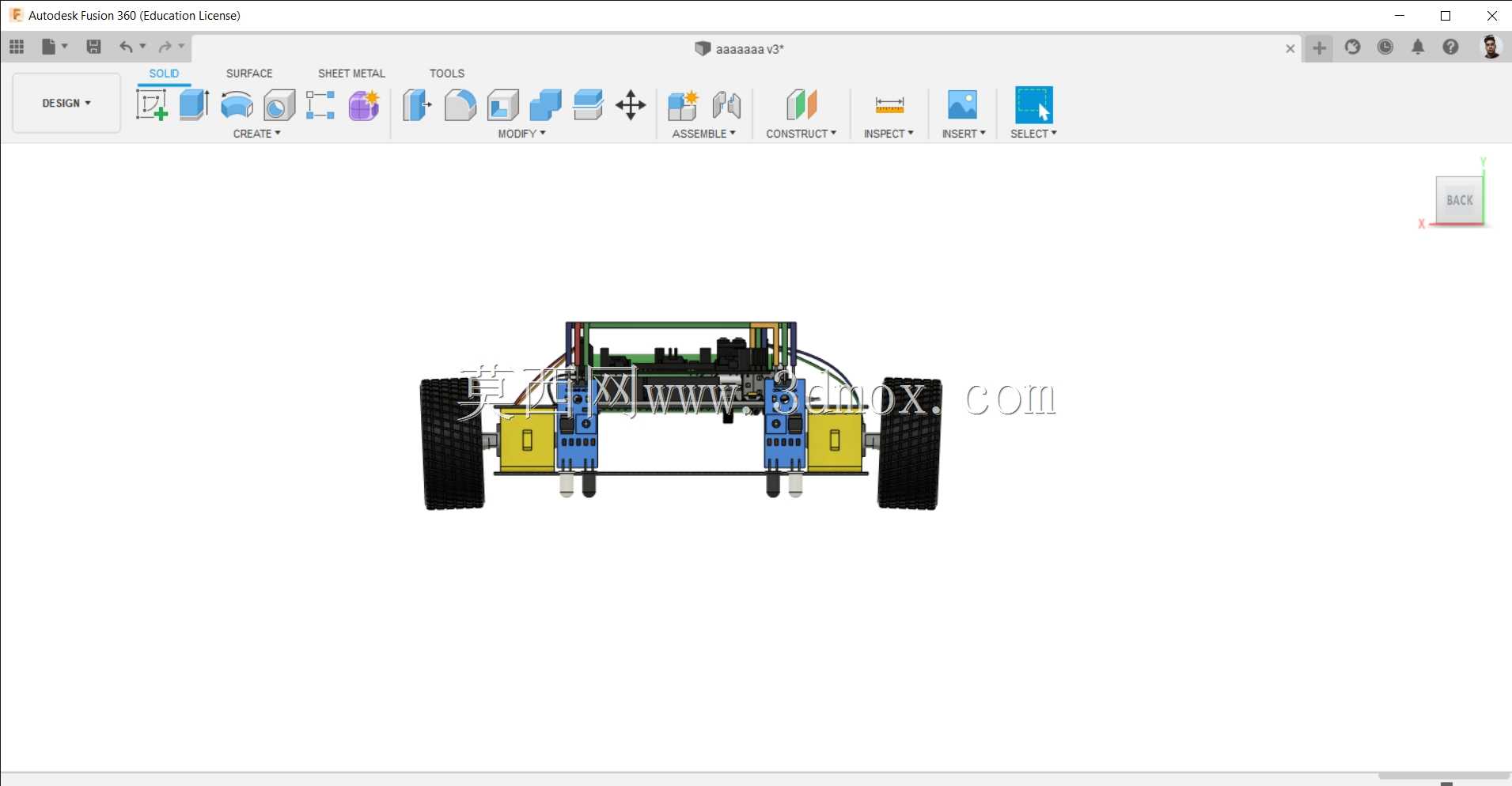Switch to the SOLID tab
1512x786 pixels.
164,73
